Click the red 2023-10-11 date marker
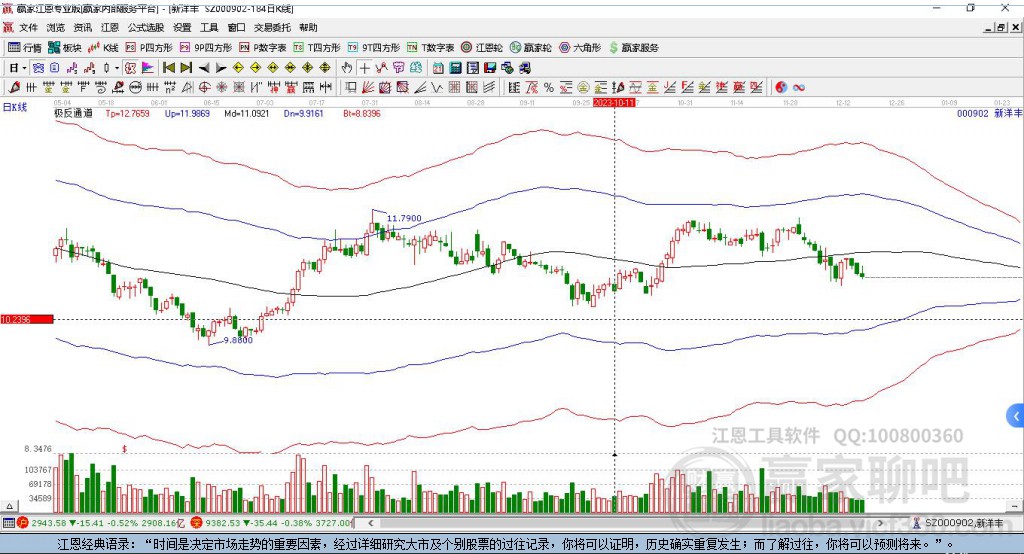This screenshot has height=554, width=1024. (x=614, y=103)
